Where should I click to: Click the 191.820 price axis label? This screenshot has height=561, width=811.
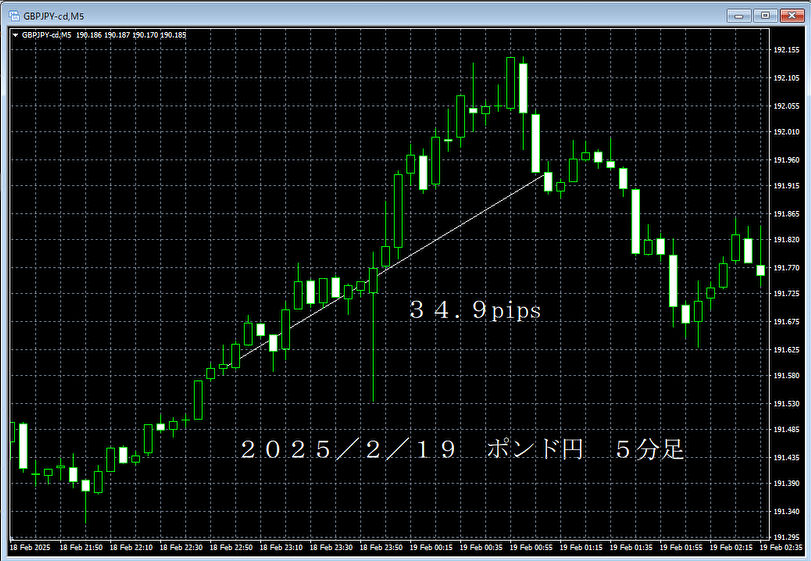tap(786, 240)
